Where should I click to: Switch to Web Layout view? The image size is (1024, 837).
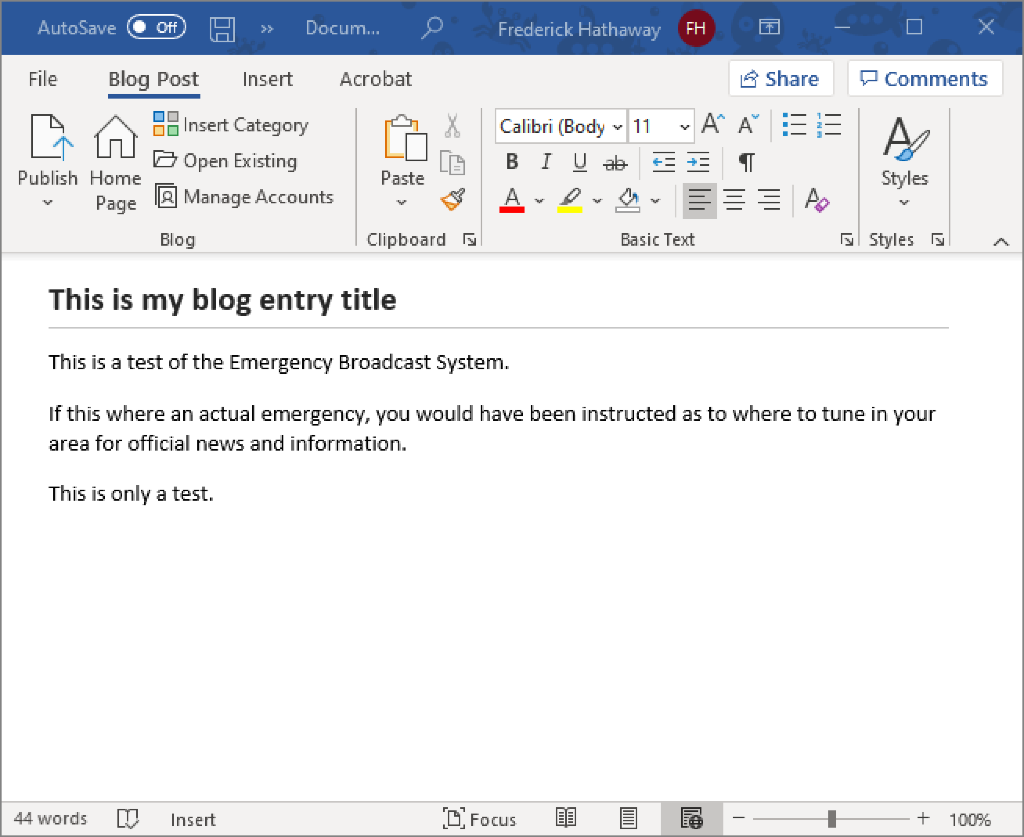[x=692, y=817]
